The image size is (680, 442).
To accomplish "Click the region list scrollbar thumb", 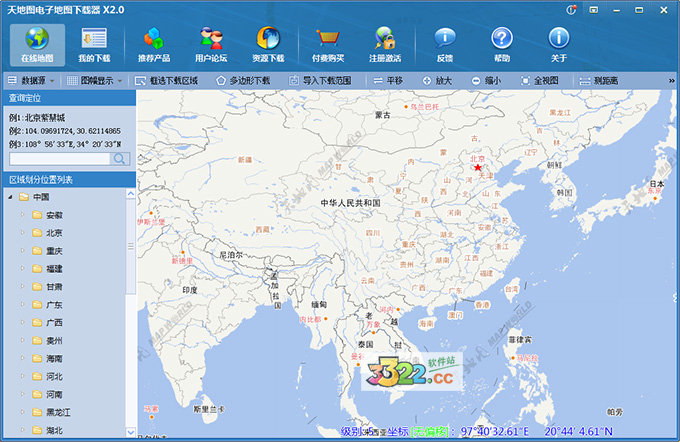I will pyautogui.click(x=131, y=246).
